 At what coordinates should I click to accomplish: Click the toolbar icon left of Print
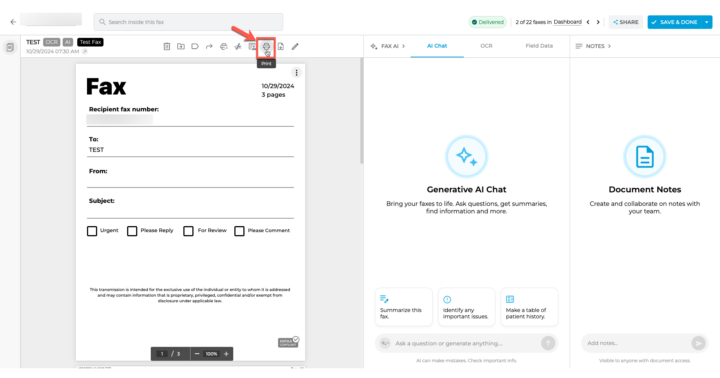[252, 46]
